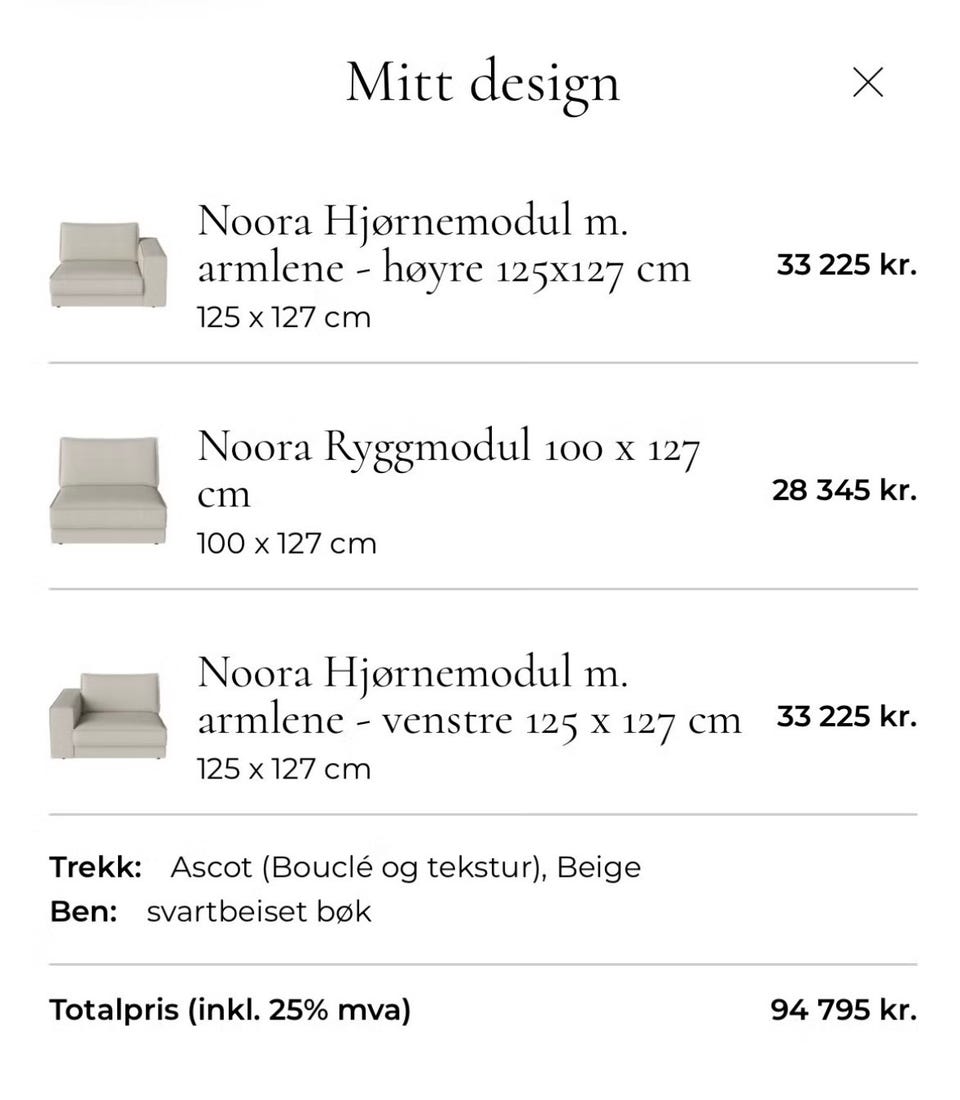
Task: Click the 28 345 kr. price
Action: 844,490
